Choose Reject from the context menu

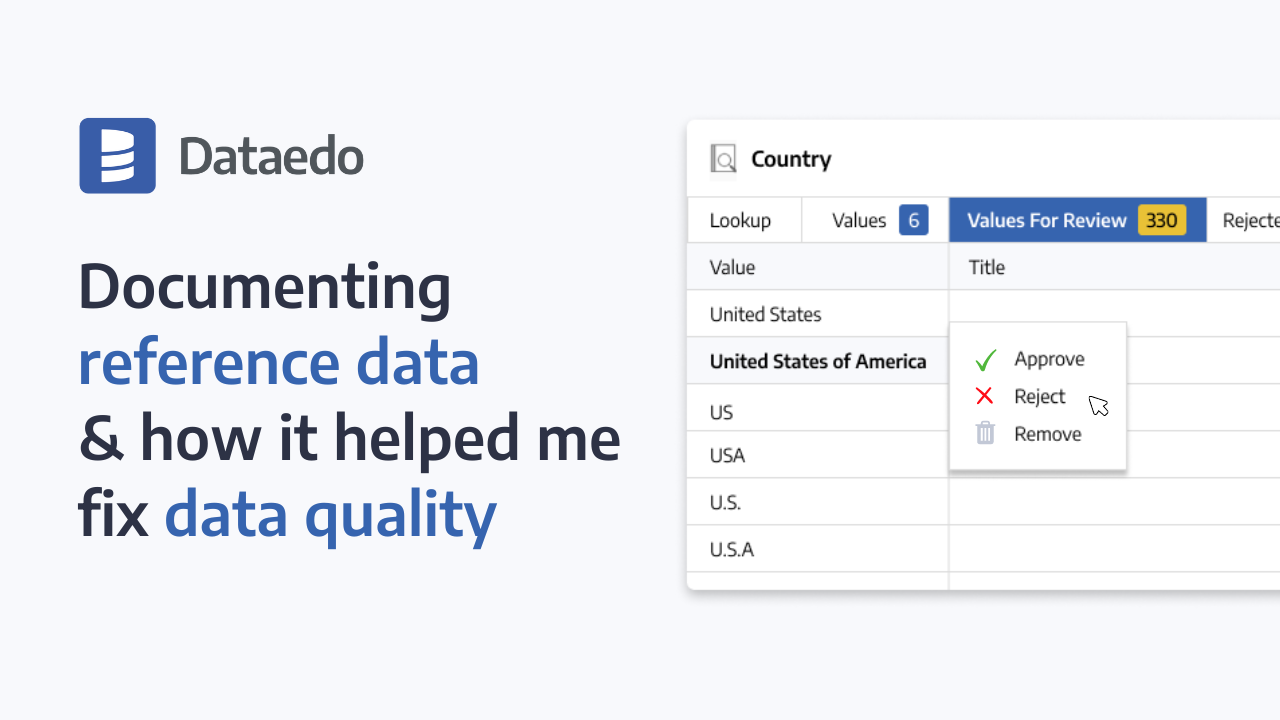tap(1039, 397)
